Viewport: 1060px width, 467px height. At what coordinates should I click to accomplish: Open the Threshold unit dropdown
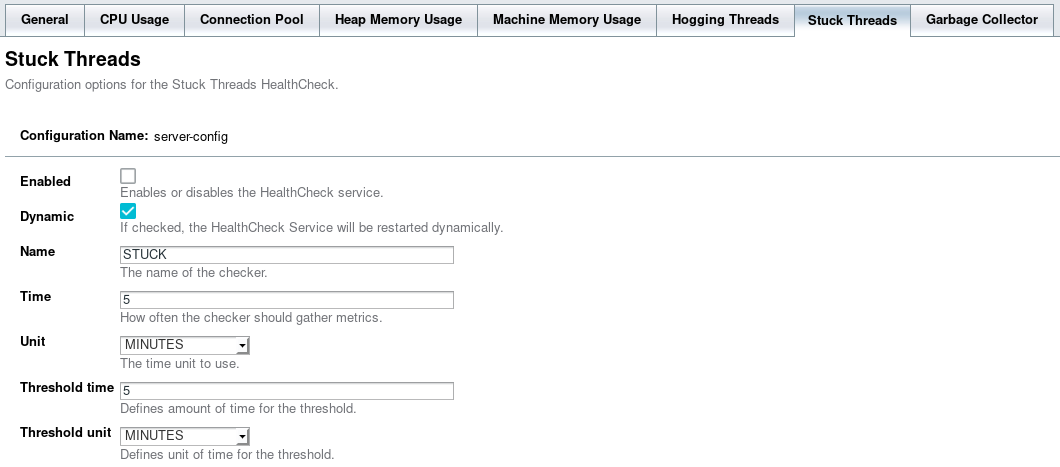pos(185,435)
